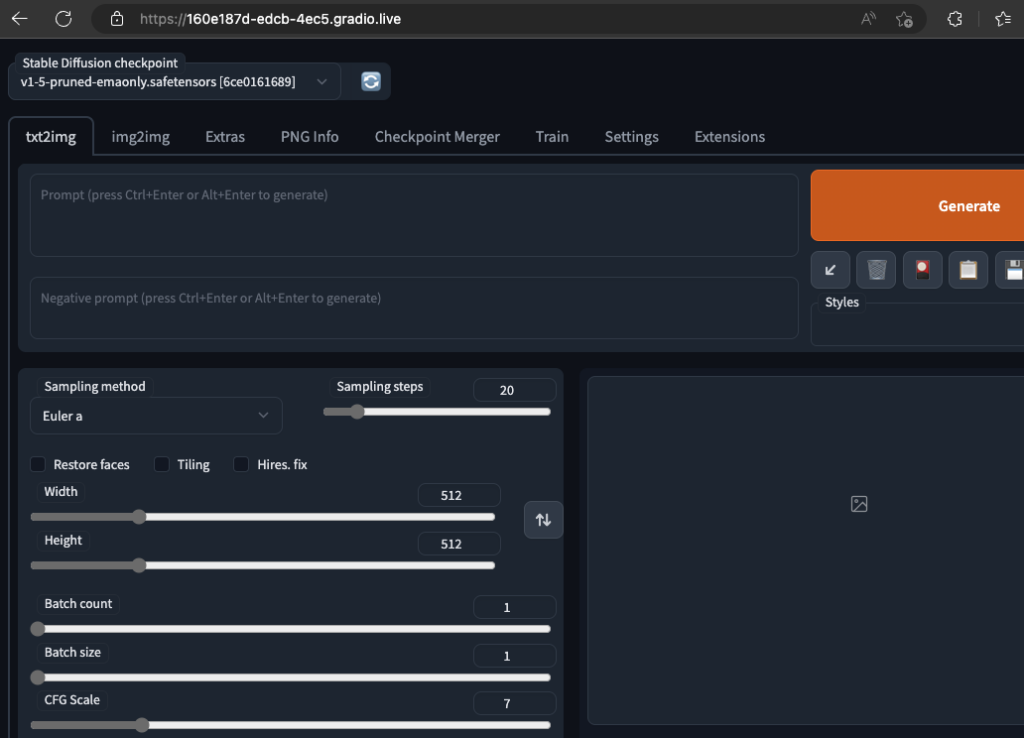Toggle the Tiling checkbox

coord(162,464)
